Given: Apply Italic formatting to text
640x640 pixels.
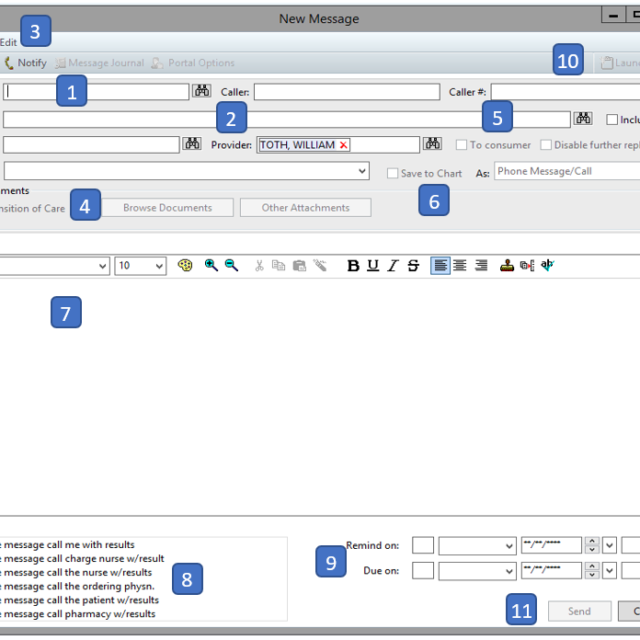Looking at the screenshot, I should pos(393,266).
